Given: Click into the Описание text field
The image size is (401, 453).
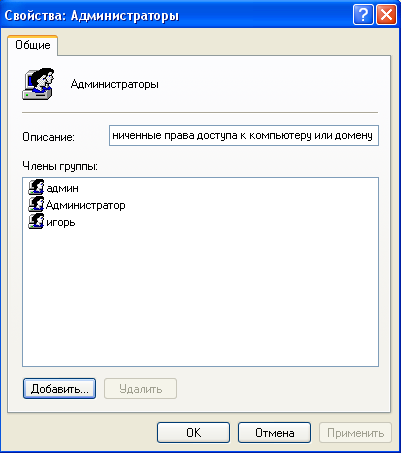Looking at the screenshot, I should click(244, 135).
